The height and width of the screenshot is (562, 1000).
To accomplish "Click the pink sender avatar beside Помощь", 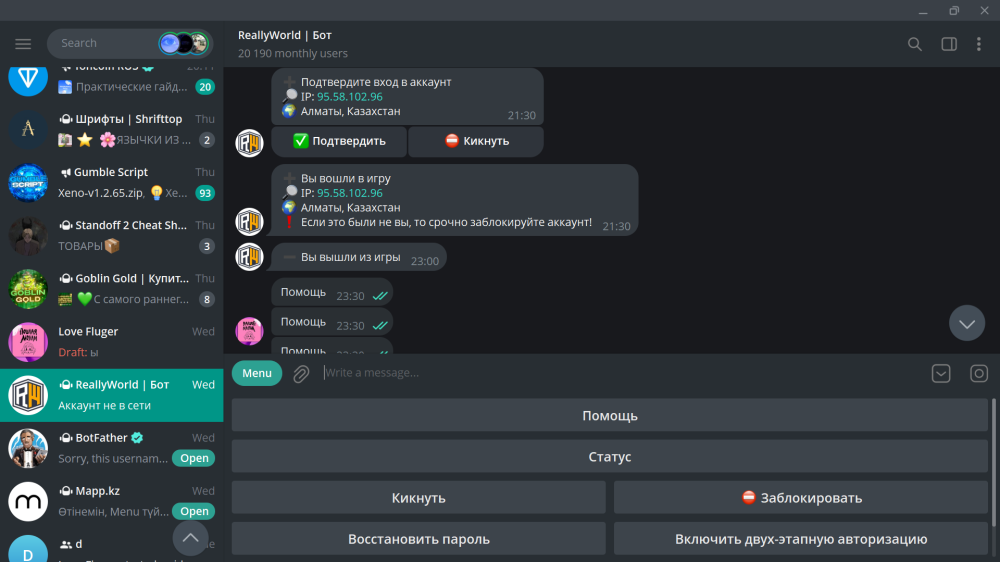I will point(249,332).
